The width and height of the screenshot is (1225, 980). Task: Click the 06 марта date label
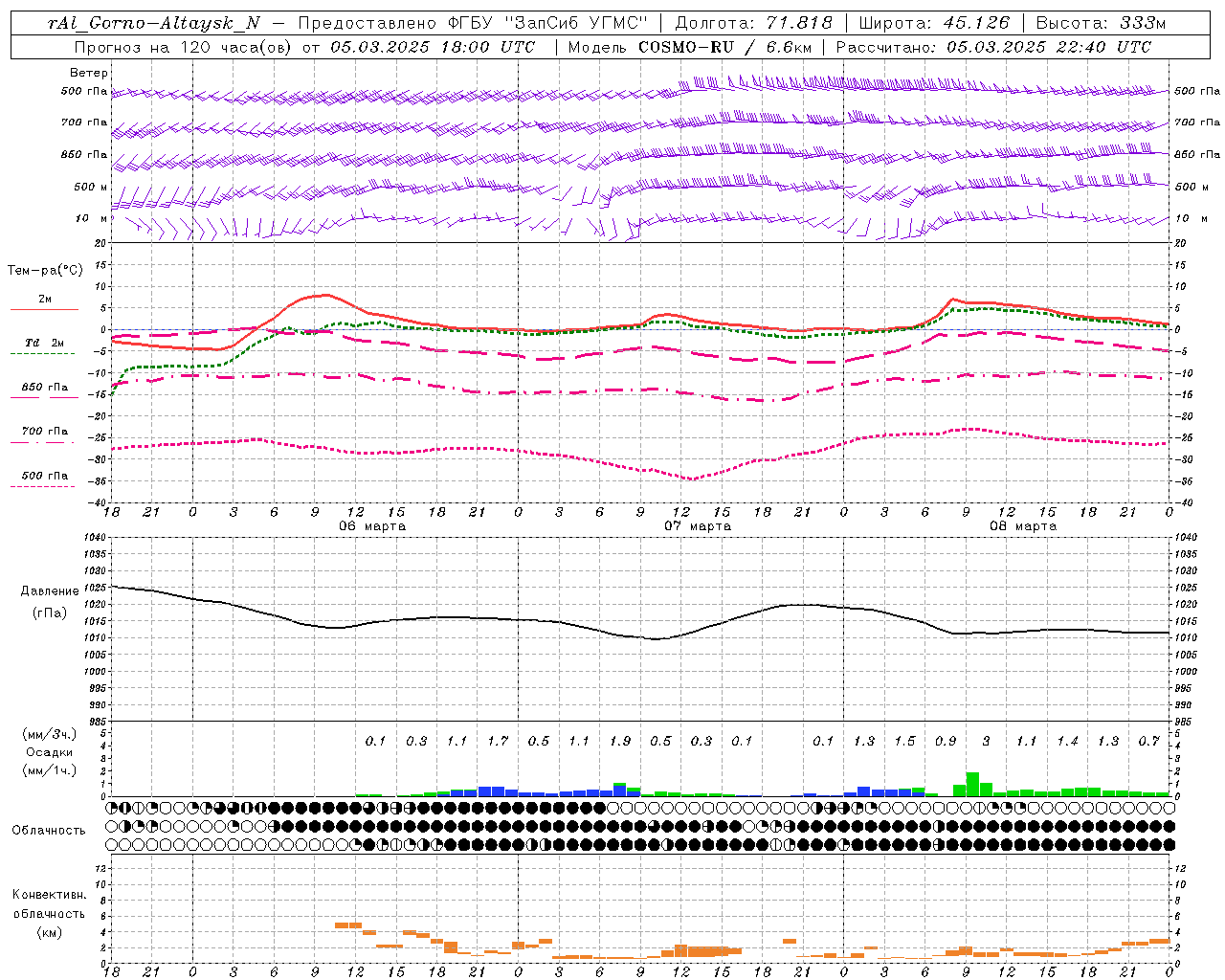click(372, 526)
